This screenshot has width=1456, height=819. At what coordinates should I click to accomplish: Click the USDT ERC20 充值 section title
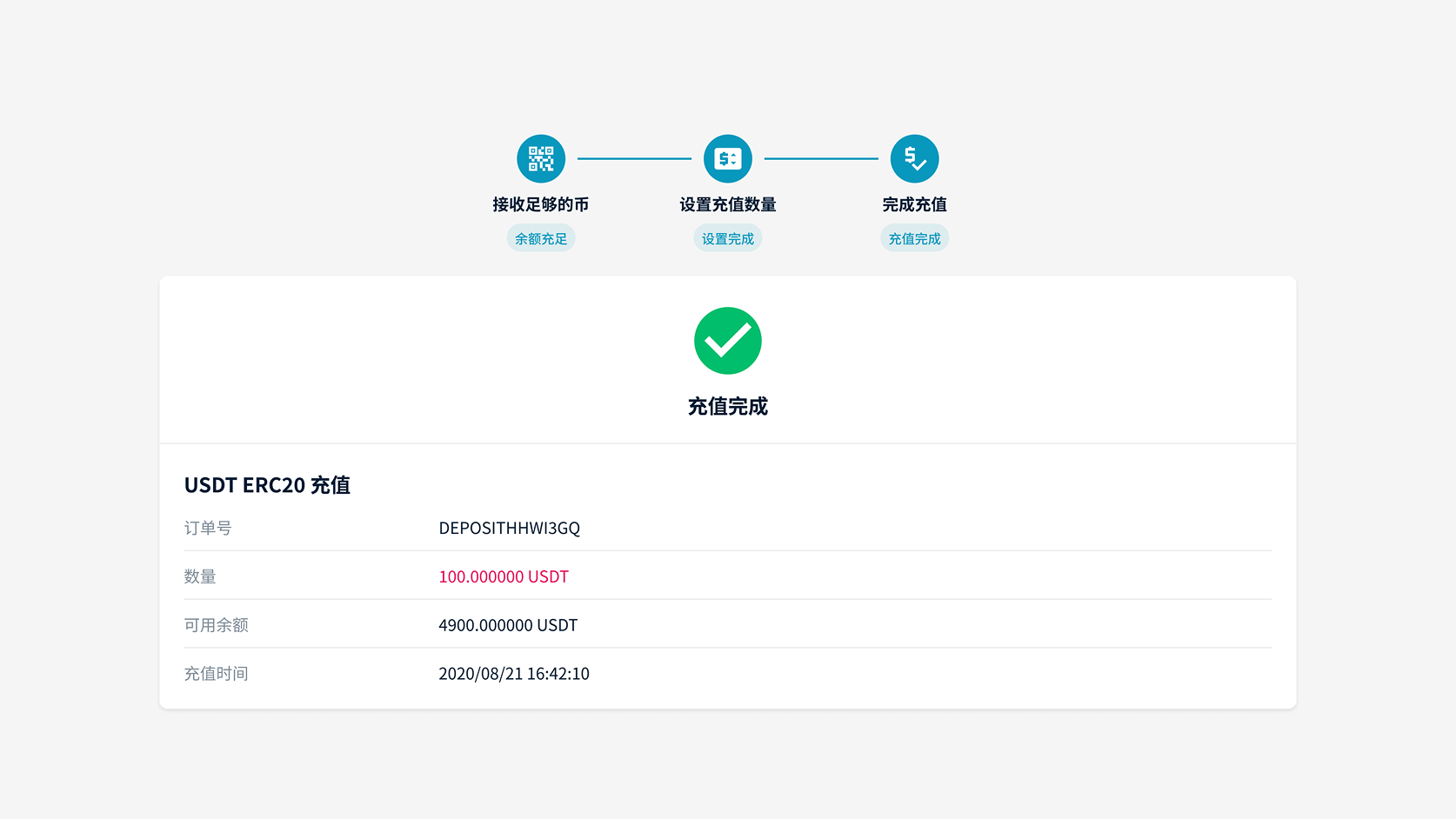(267, 485)
